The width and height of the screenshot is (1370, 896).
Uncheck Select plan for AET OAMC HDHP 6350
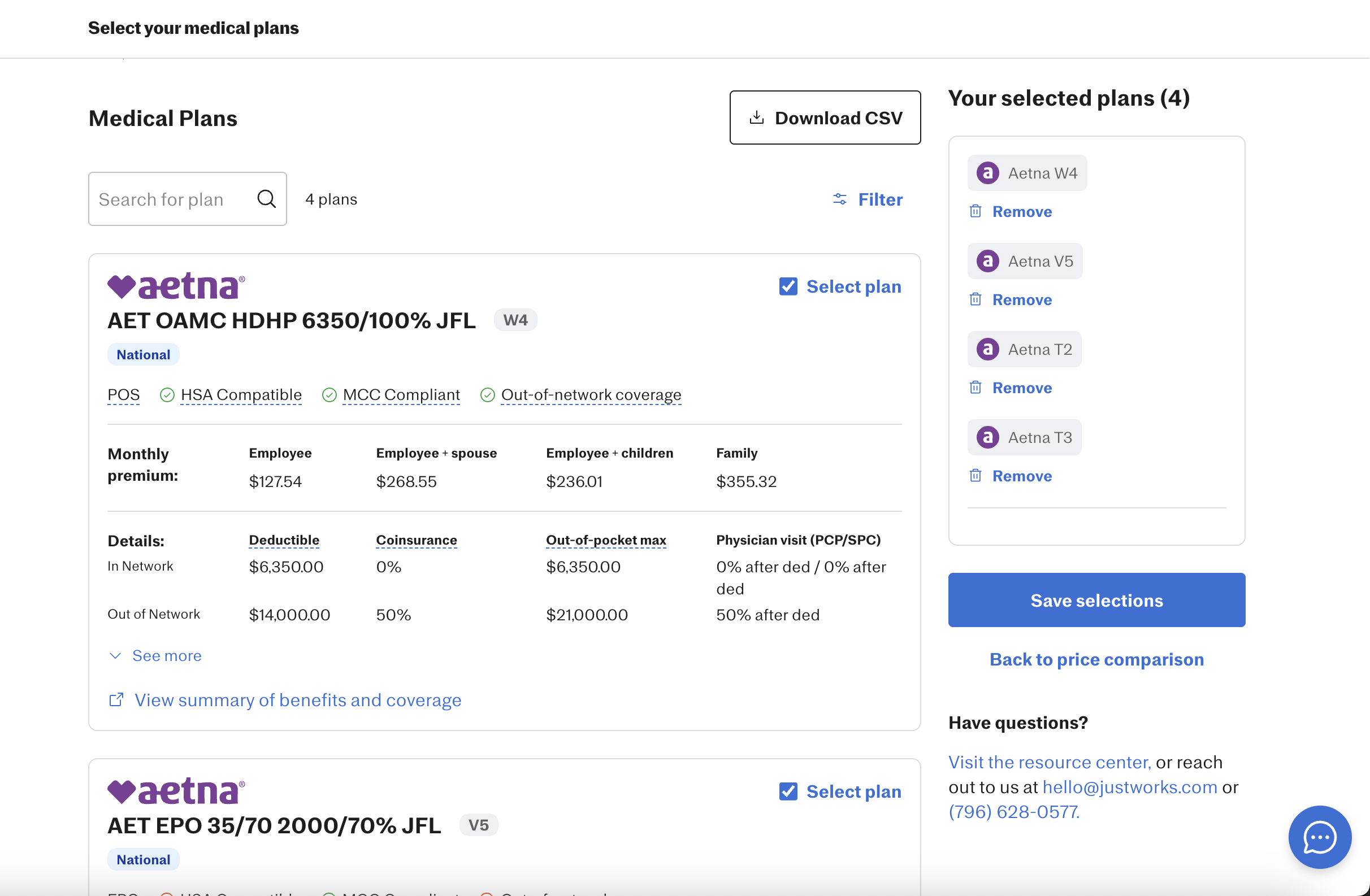pyautogui.click(x=788, y=286)
